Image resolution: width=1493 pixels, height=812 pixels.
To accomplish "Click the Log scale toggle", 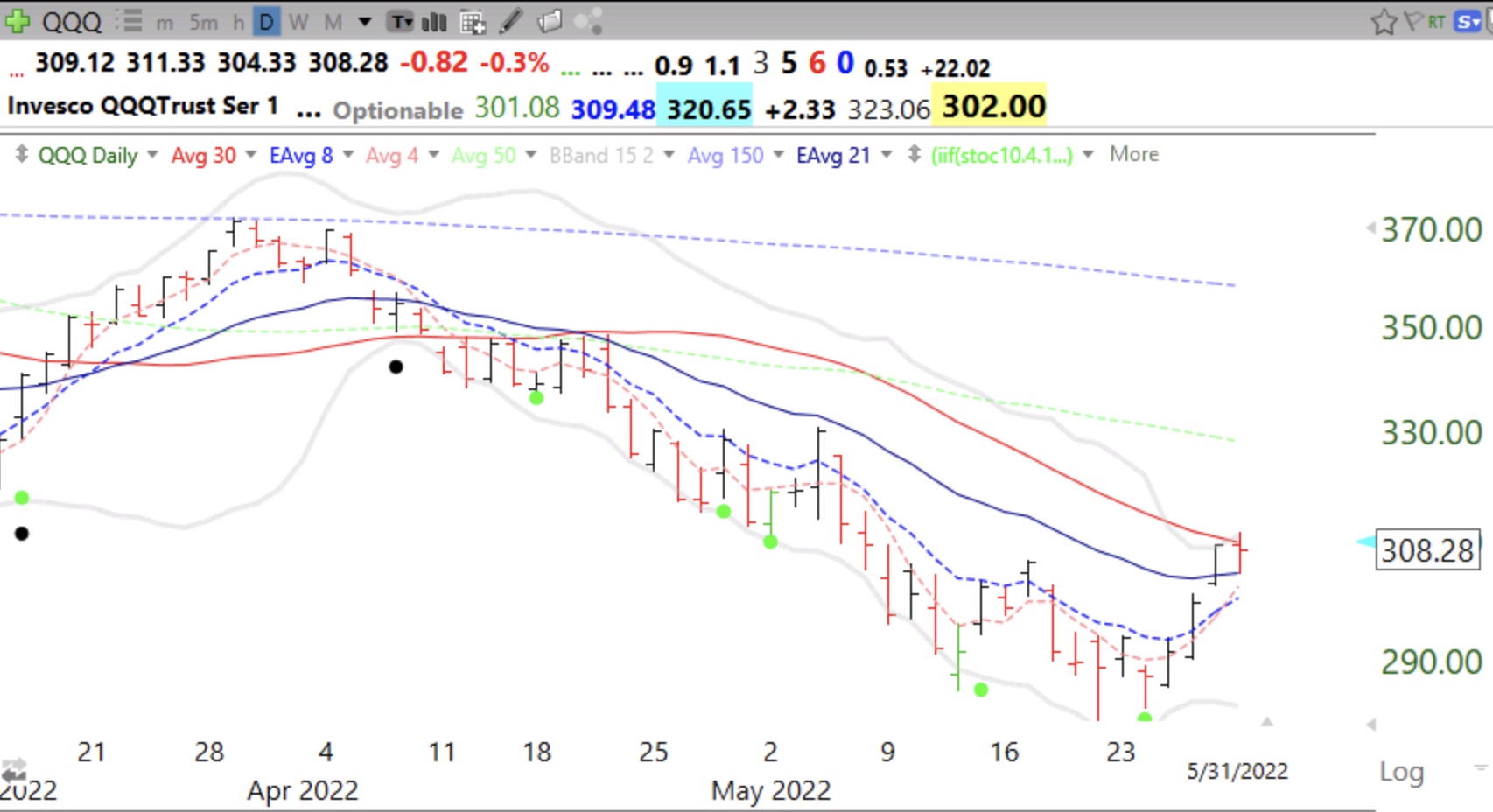I will pos(1402,772).
